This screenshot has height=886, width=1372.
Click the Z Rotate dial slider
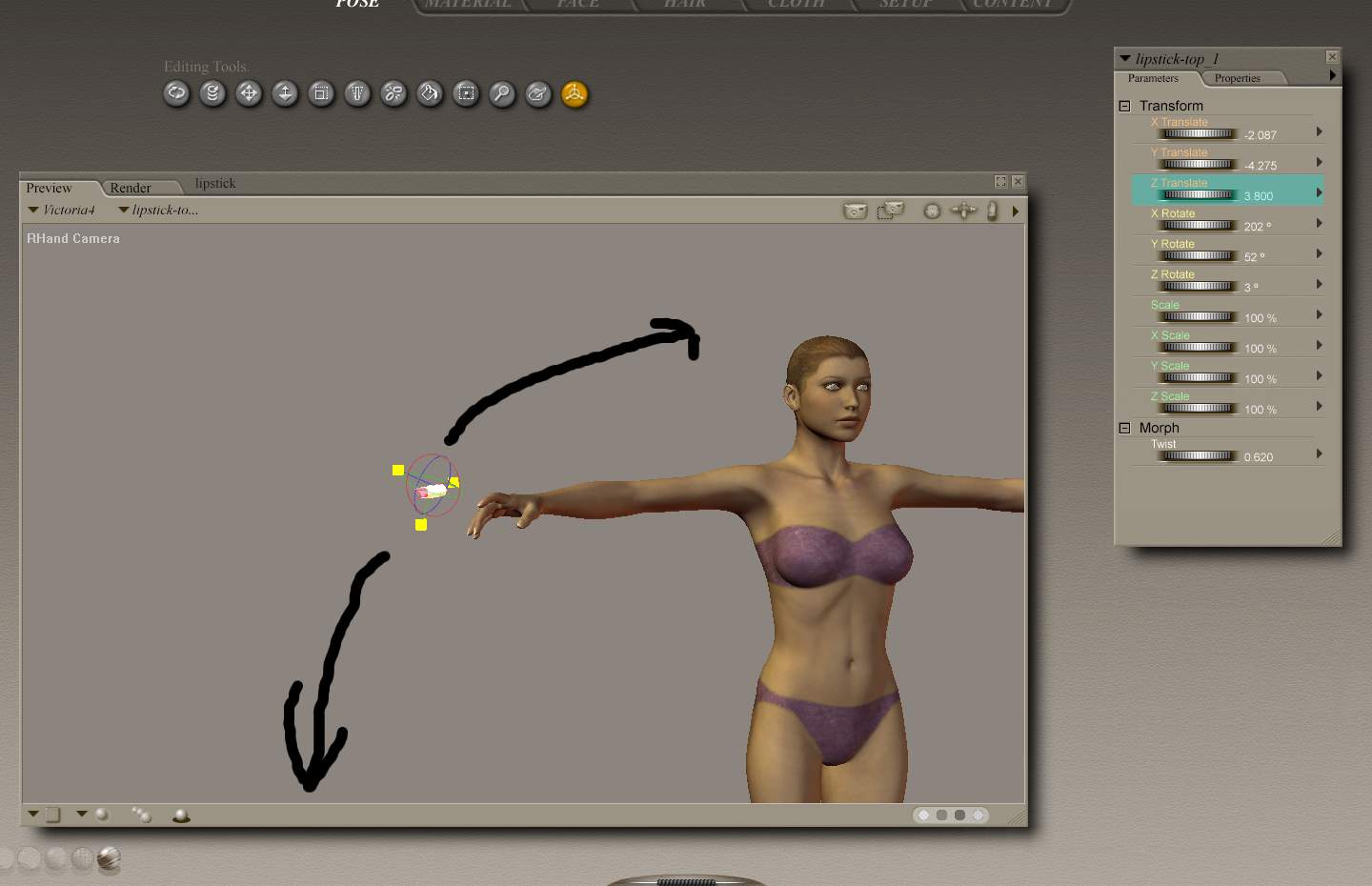(1198, 287)
